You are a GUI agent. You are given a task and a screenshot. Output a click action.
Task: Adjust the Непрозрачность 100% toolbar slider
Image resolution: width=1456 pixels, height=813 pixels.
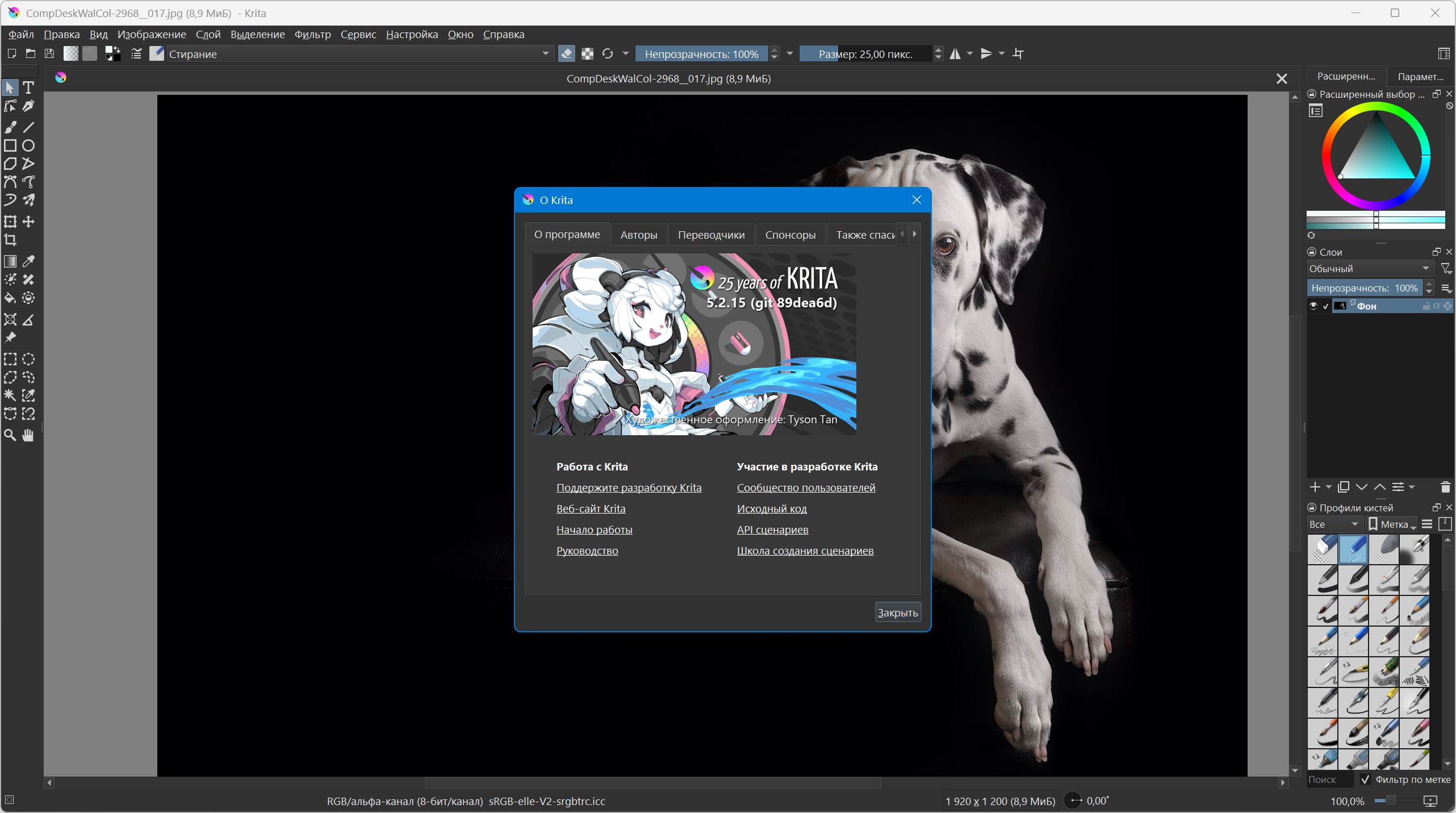click(x=701, y=54)
